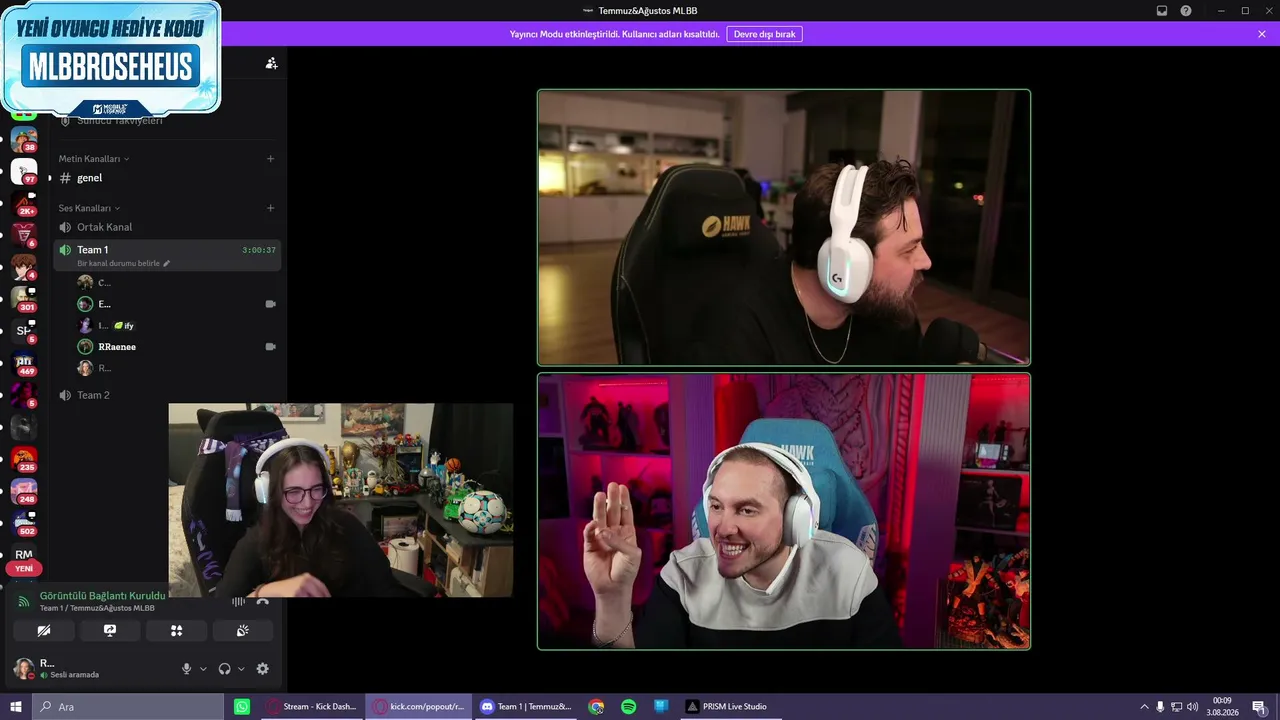Viewport: 1280px width, 720px height.
Task: Open the server with the 2K+ badge
Action: point(24,203)
